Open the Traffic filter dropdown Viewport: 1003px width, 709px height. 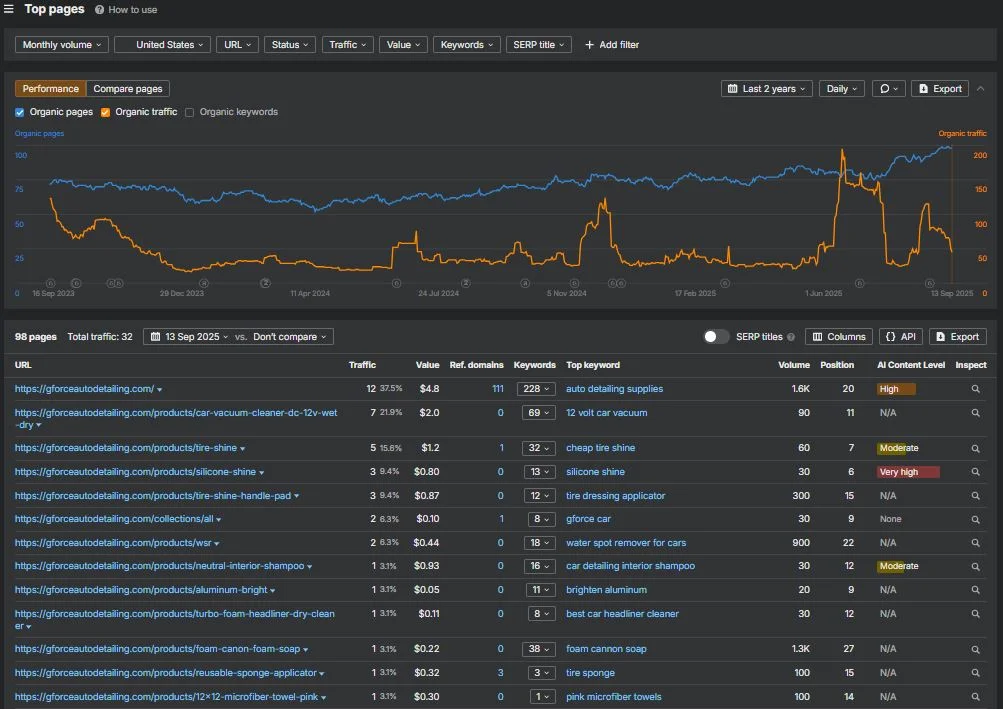click(347, 45)
